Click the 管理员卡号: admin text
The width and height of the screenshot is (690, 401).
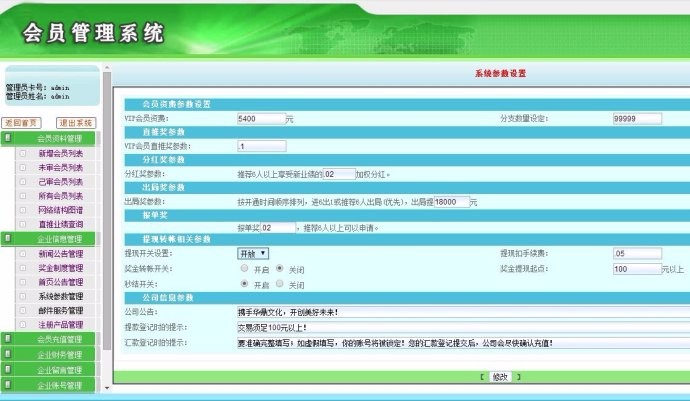coord(37,88)
